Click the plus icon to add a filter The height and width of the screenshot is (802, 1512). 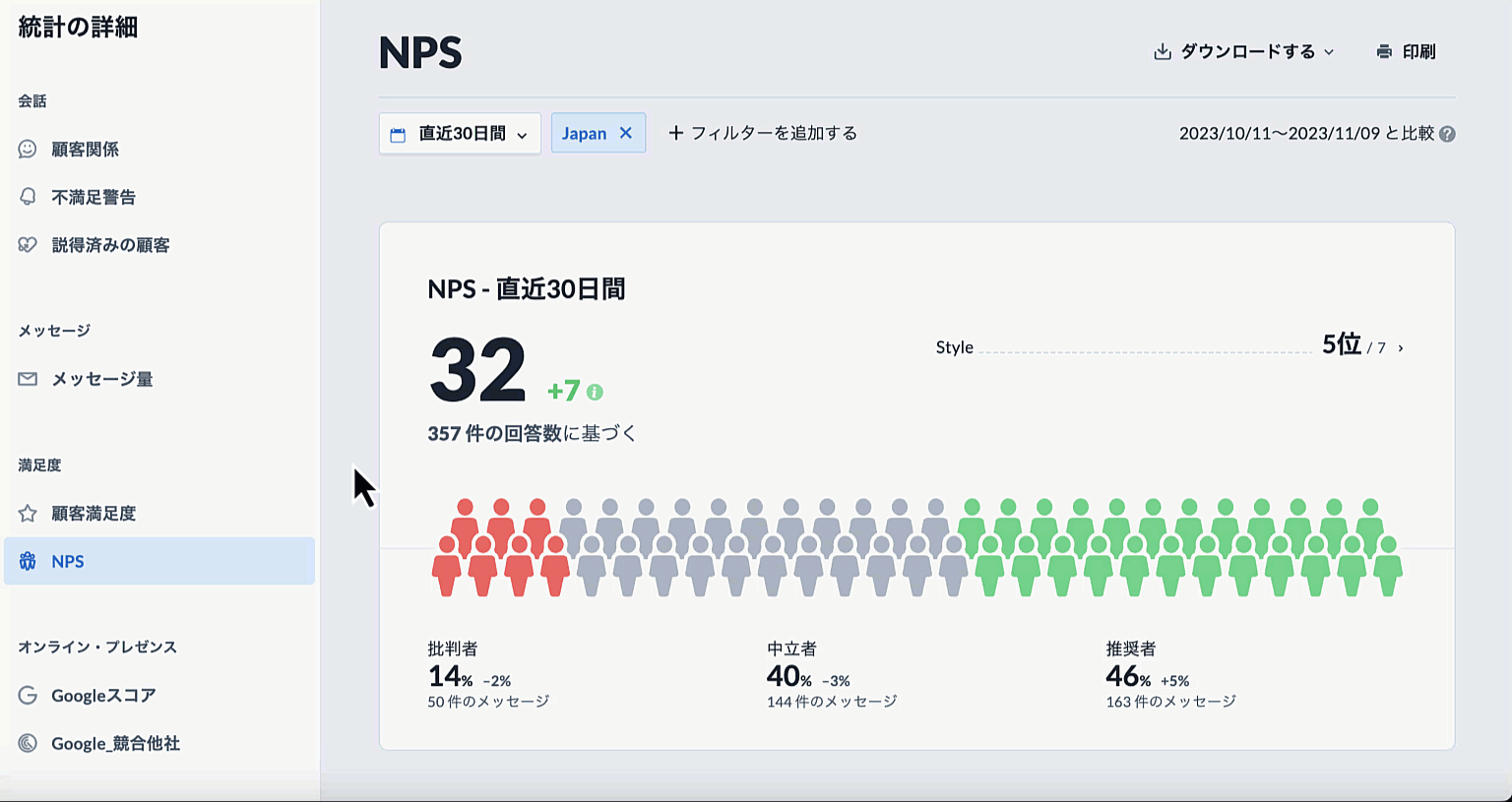[x=676, y=133]
